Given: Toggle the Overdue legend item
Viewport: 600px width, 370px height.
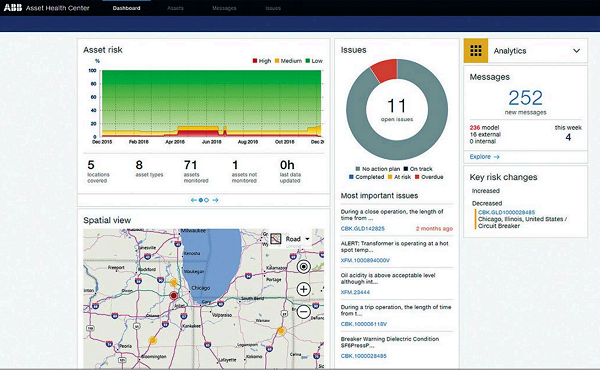Looking at the screenshot, I should pyautogui.click(x=429, y=177).
